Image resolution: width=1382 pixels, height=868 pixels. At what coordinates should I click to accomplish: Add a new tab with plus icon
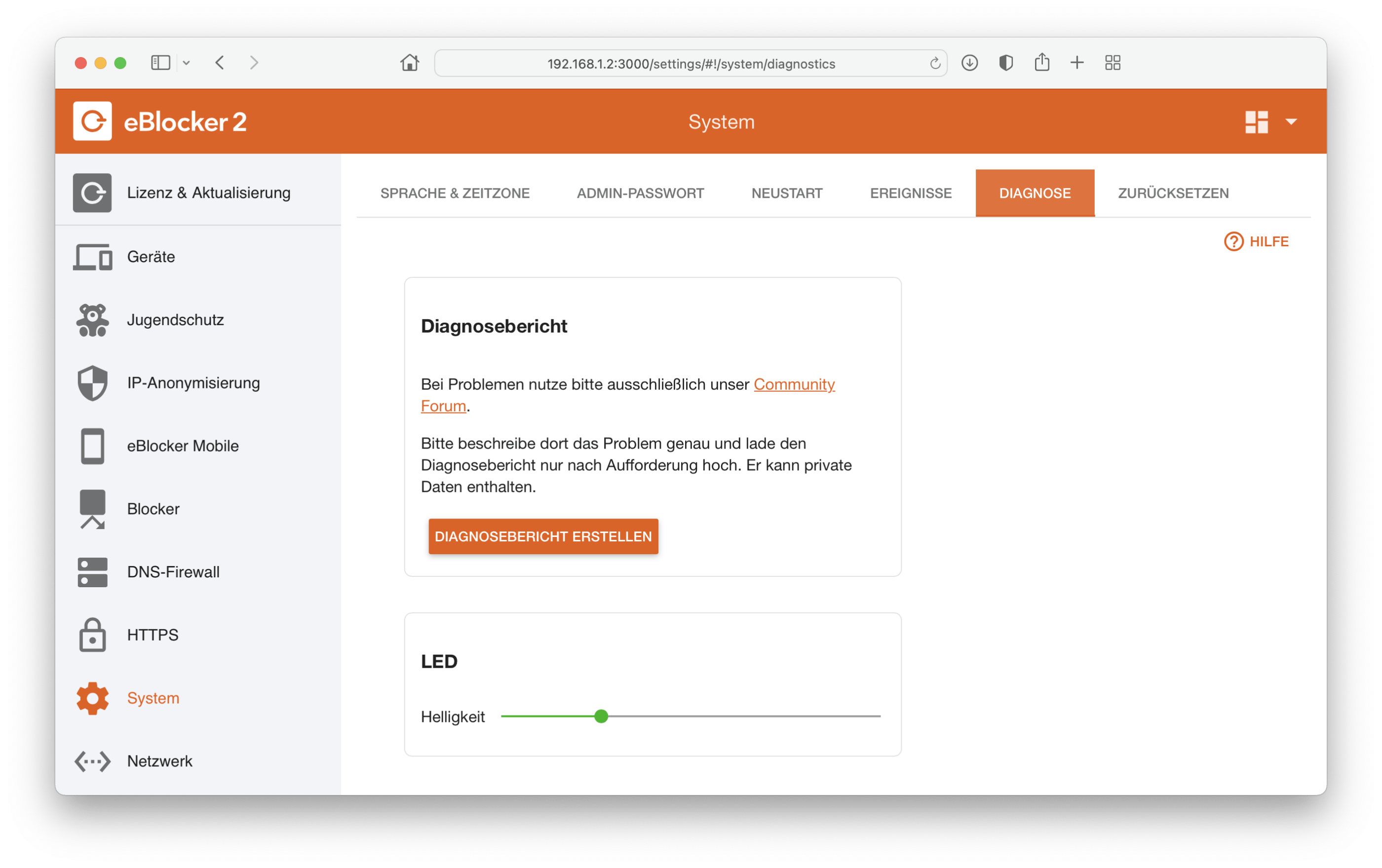click(1077, 63)
